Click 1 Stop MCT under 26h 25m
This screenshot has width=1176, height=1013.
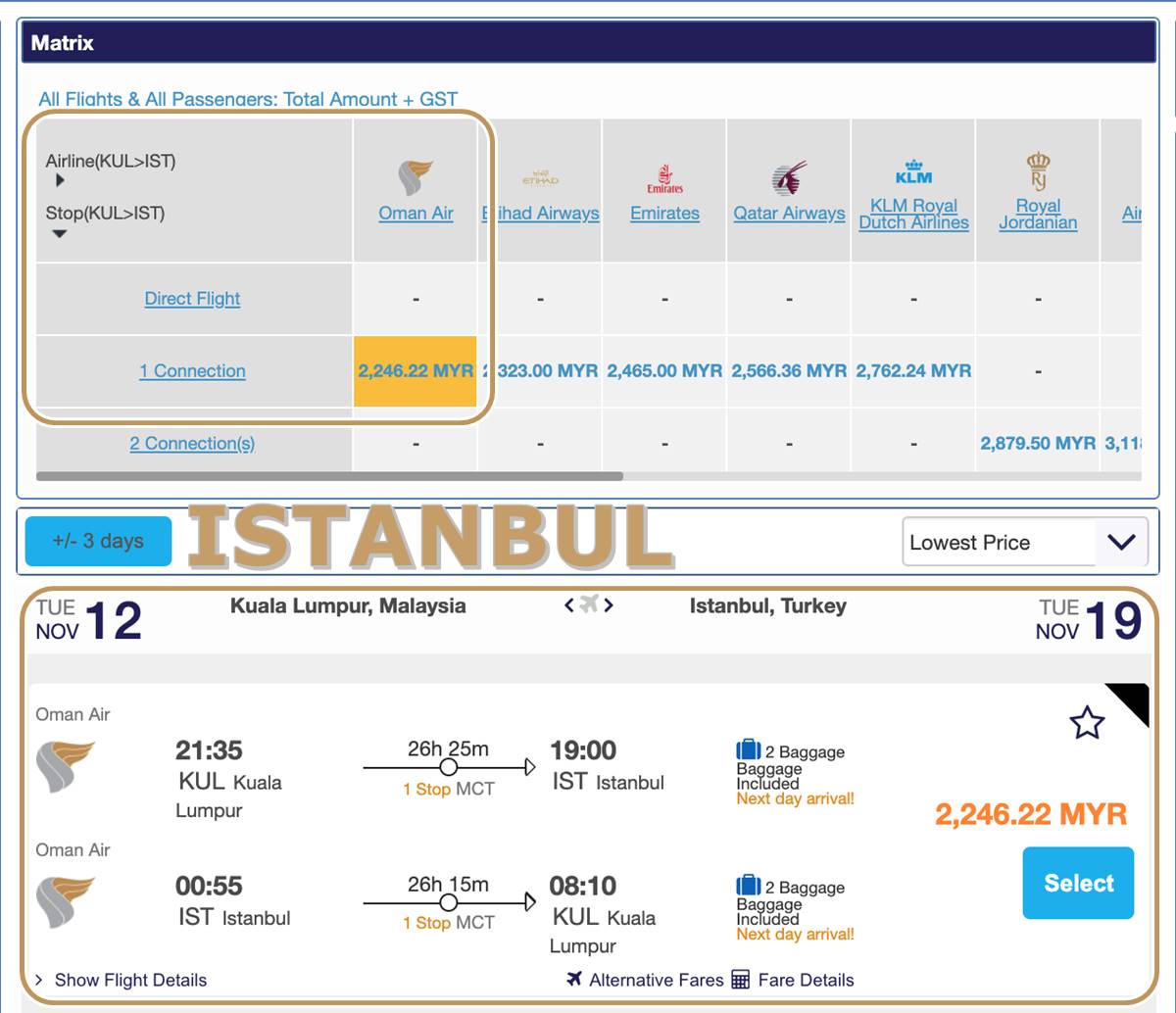tap(449, 789)
